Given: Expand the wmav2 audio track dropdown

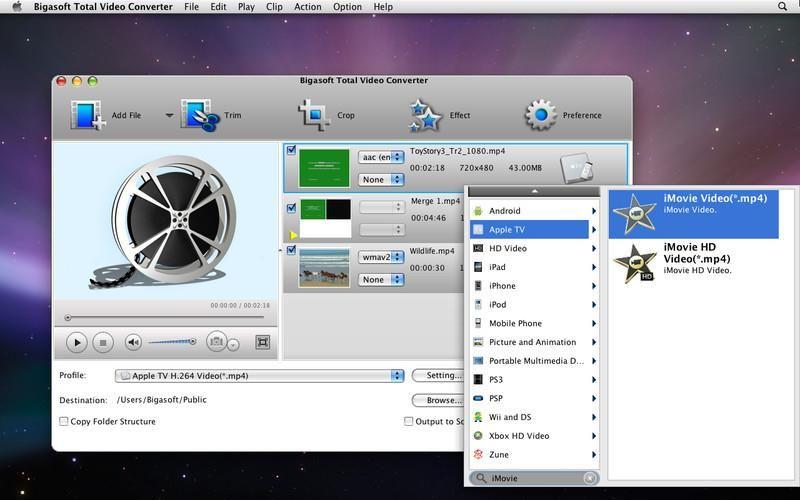Looking at the screenshot, I should [x=381, y=257].
